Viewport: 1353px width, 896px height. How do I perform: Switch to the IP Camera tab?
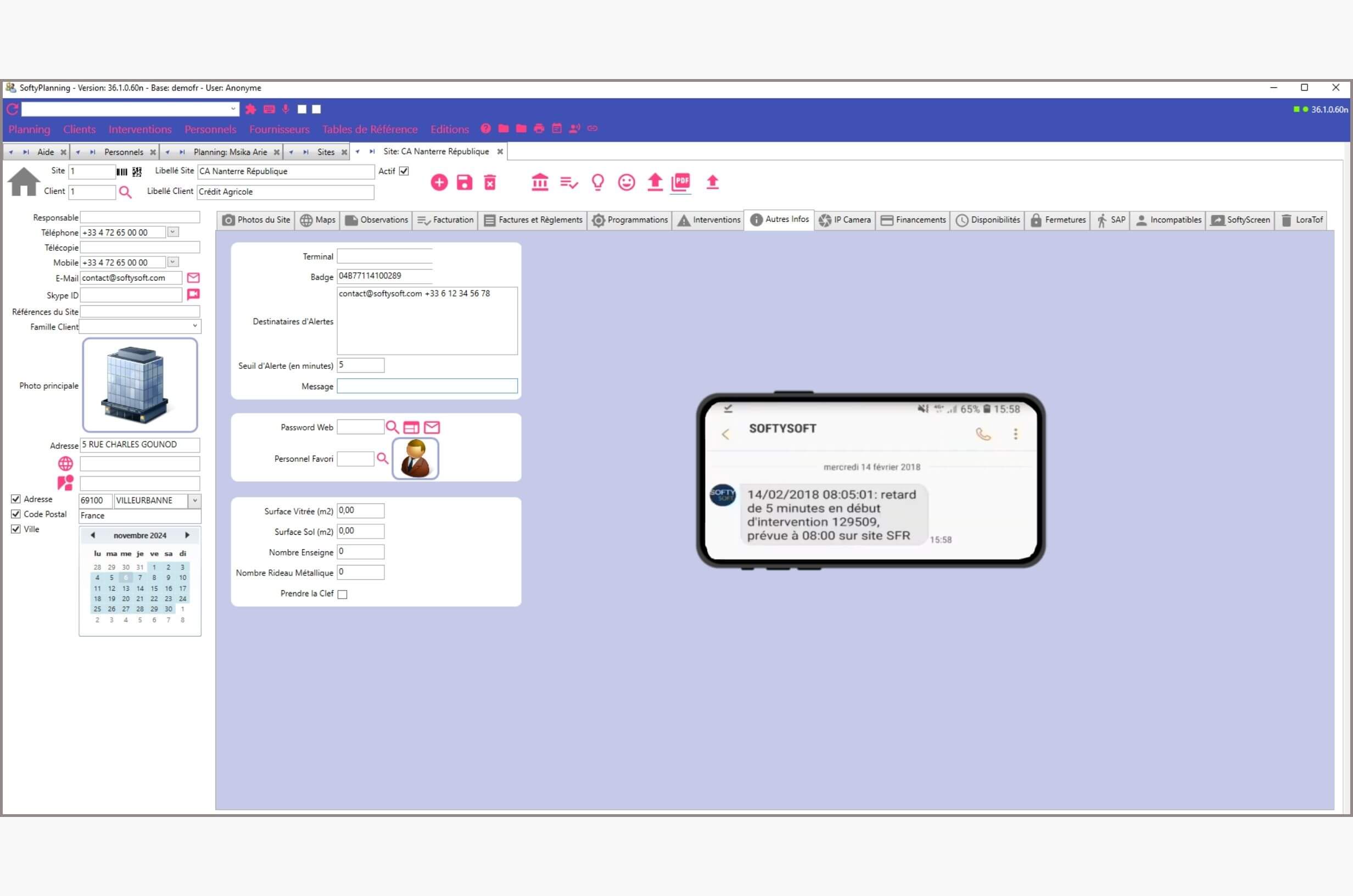(x=845, y=220)
